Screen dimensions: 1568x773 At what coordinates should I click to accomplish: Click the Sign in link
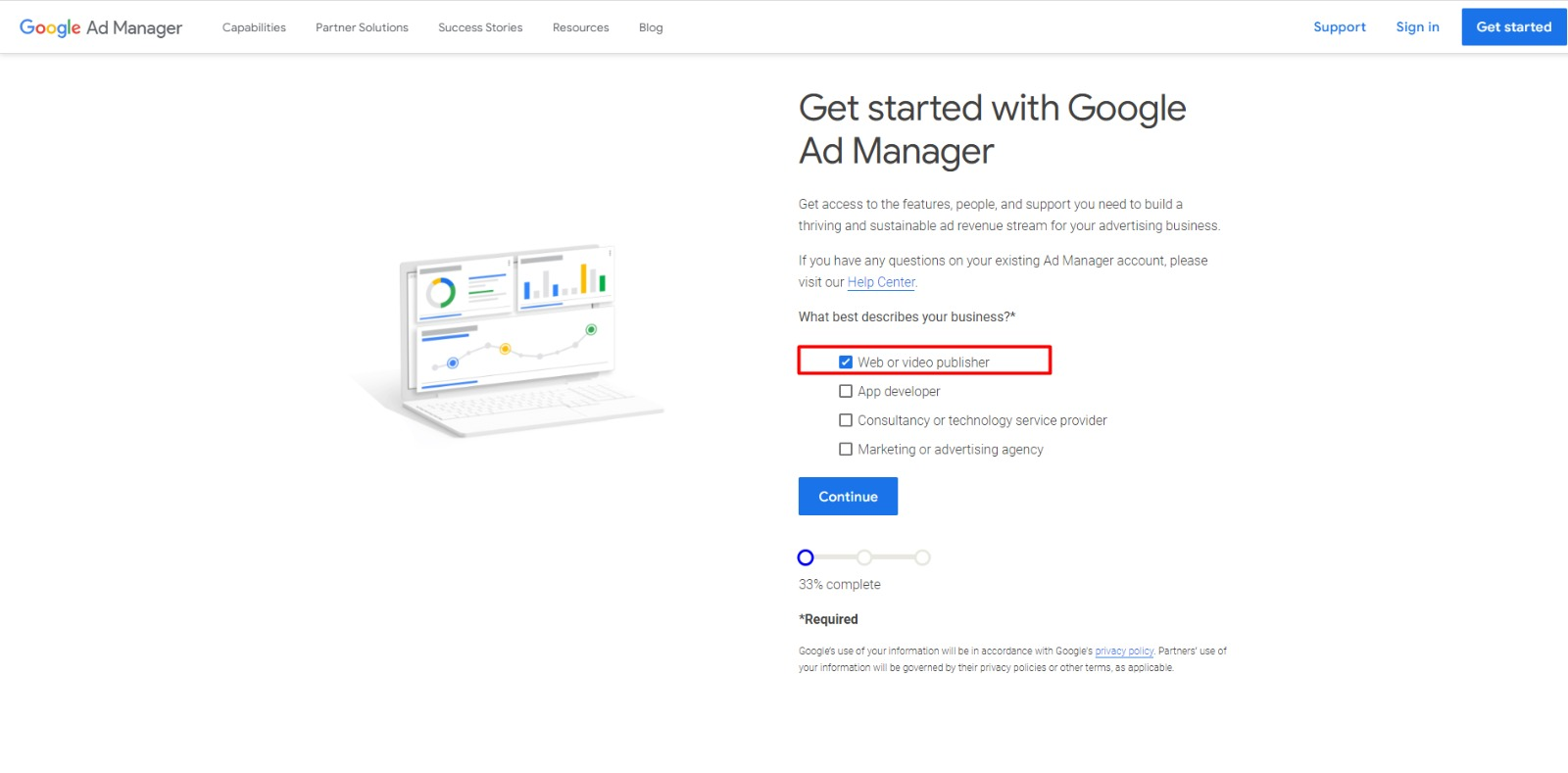[x=1417, y=27]
